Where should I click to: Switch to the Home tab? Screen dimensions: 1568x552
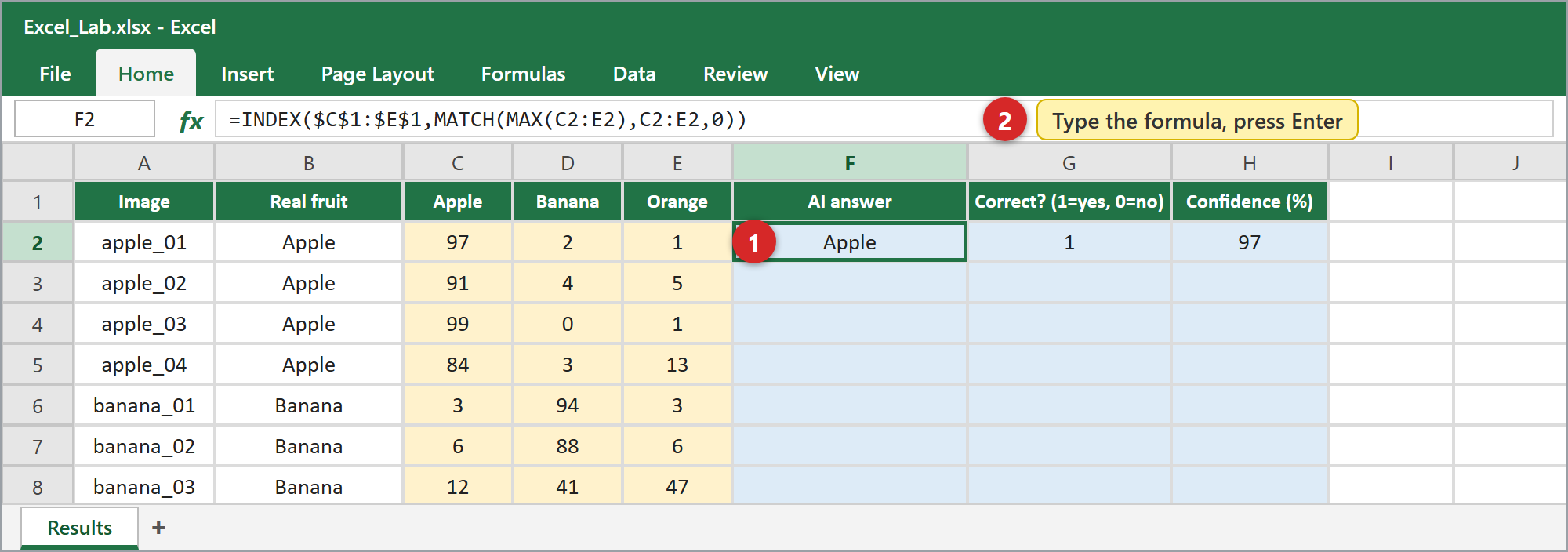tap(146, 74)
